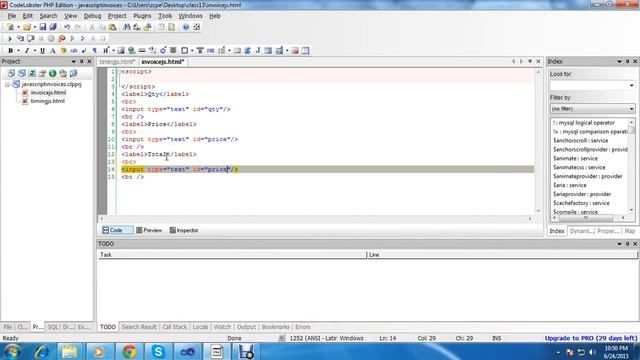The image size is (640, 360).
Task: Open Index panel options dropdown arrow
Action: coord(619,62)
